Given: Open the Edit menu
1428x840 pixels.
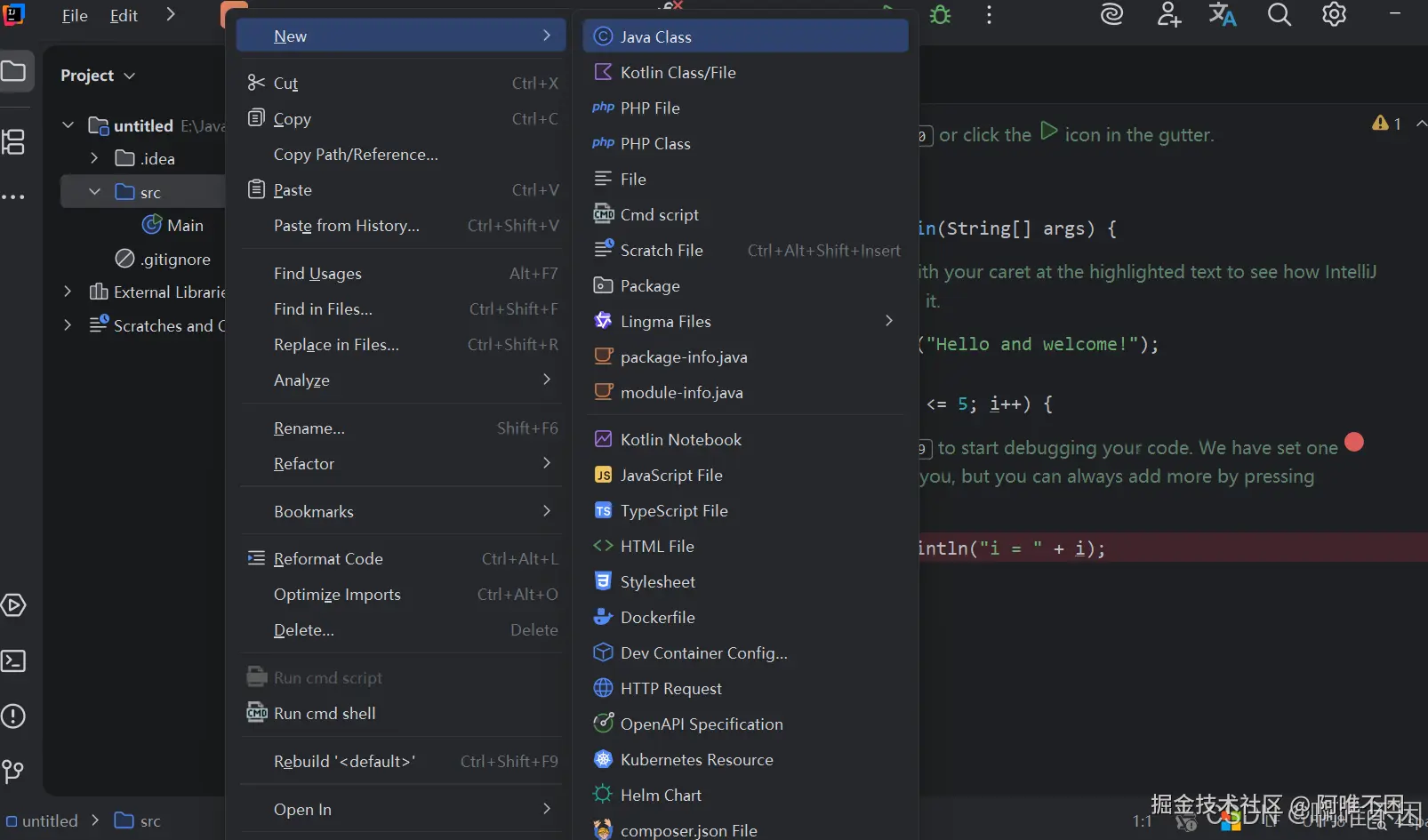Looking at the screenshot, I should pos(124,16).
